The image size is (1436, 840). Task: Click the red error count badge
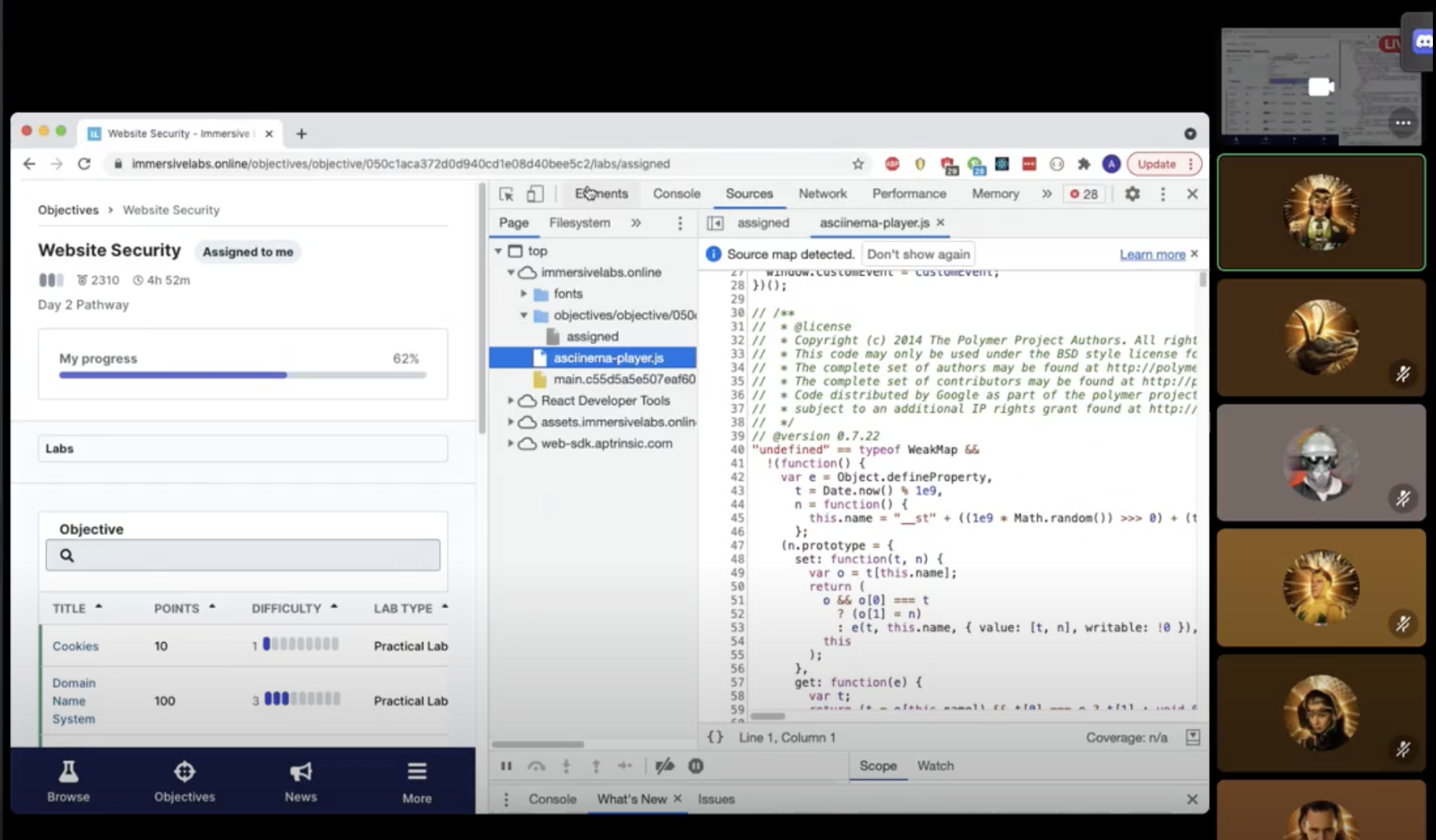pos(1084,194)
